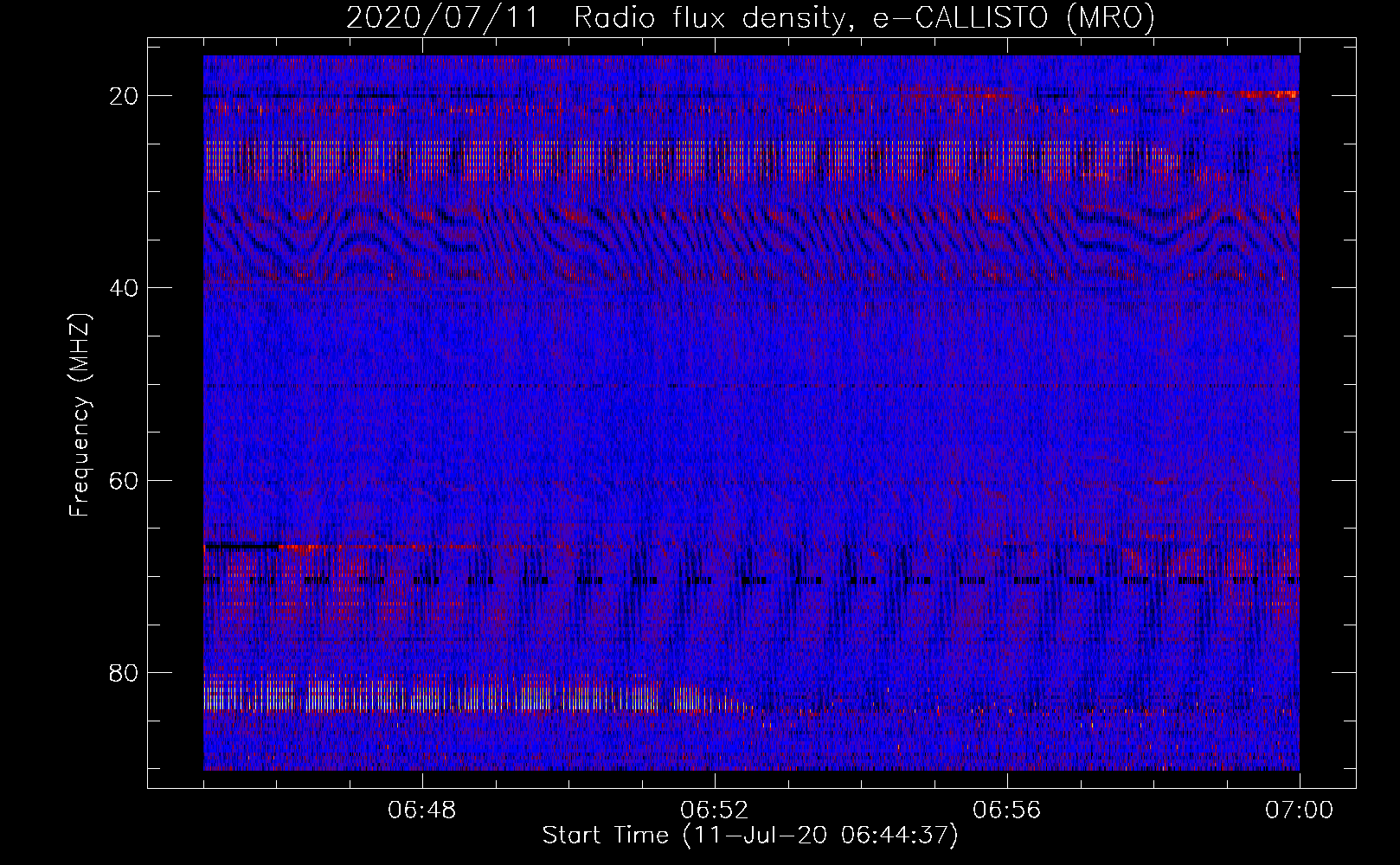Click the '20' frequency tick label
The image size is (1400, 865).
tap(125, 96)
